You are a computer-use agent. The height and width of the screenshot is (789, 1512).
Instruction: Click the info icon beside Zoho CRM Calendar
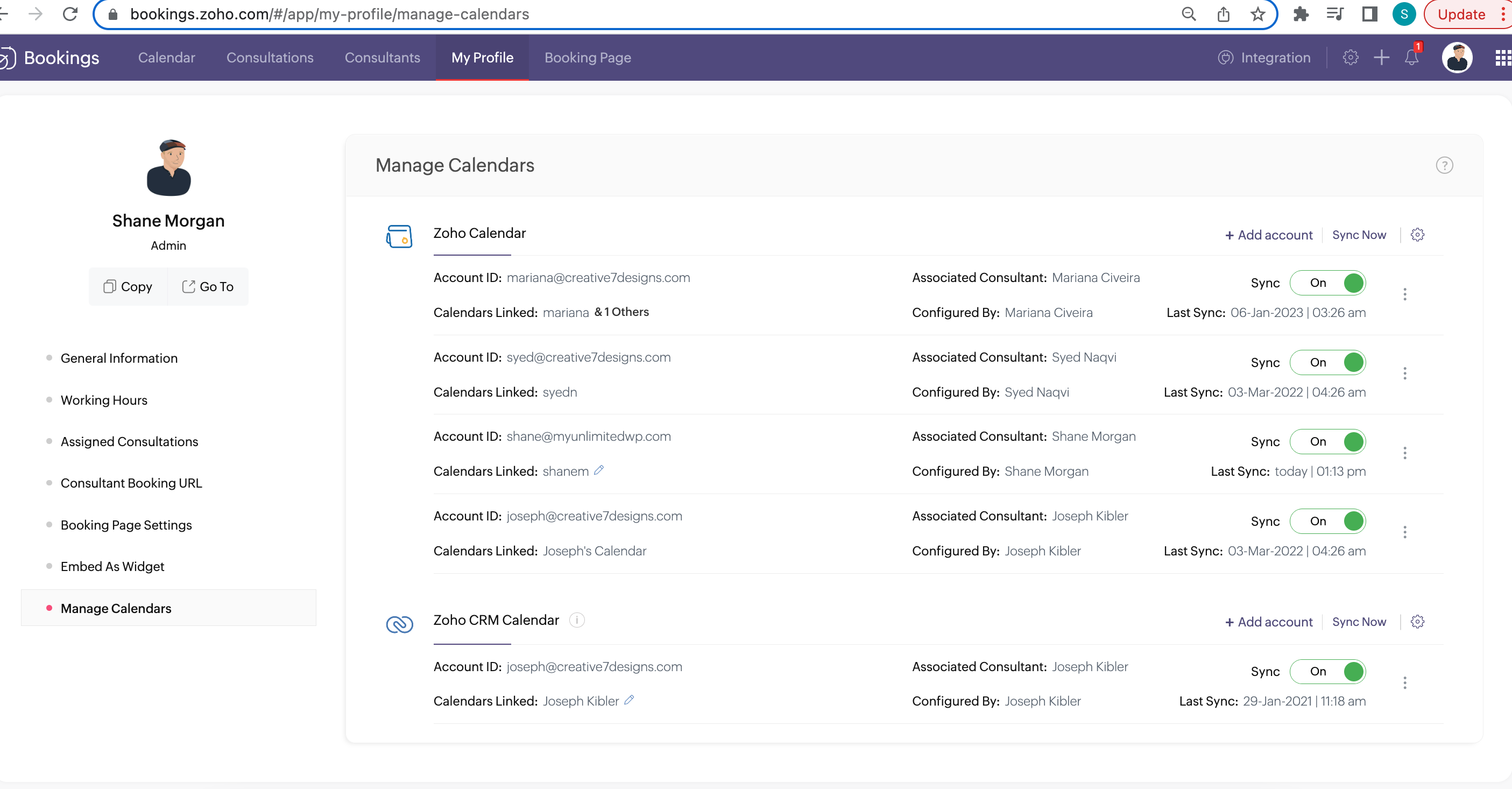coord(577,620)
